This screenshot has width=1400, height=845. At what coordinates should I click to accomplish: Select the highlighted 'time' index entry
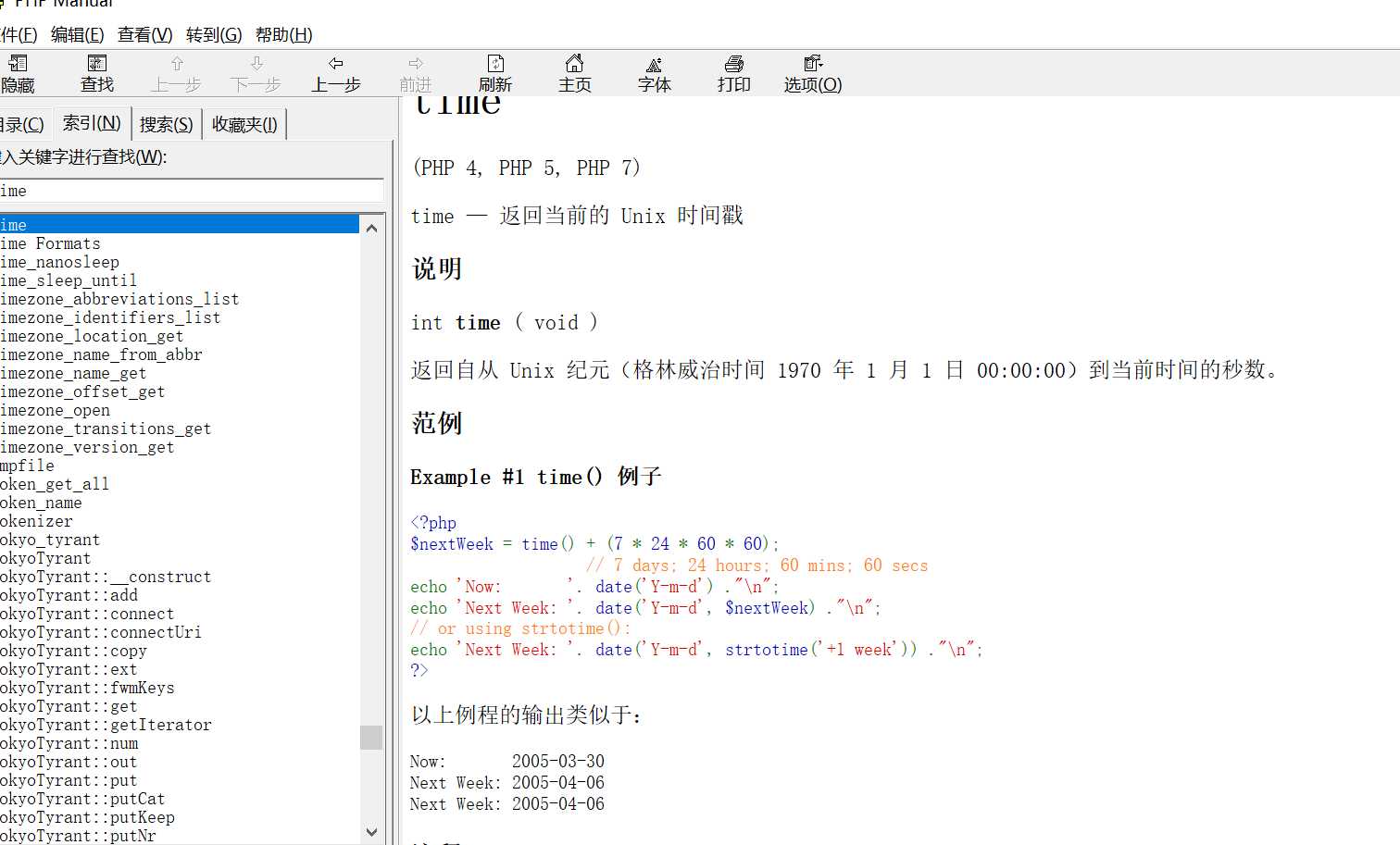(179, 225)
